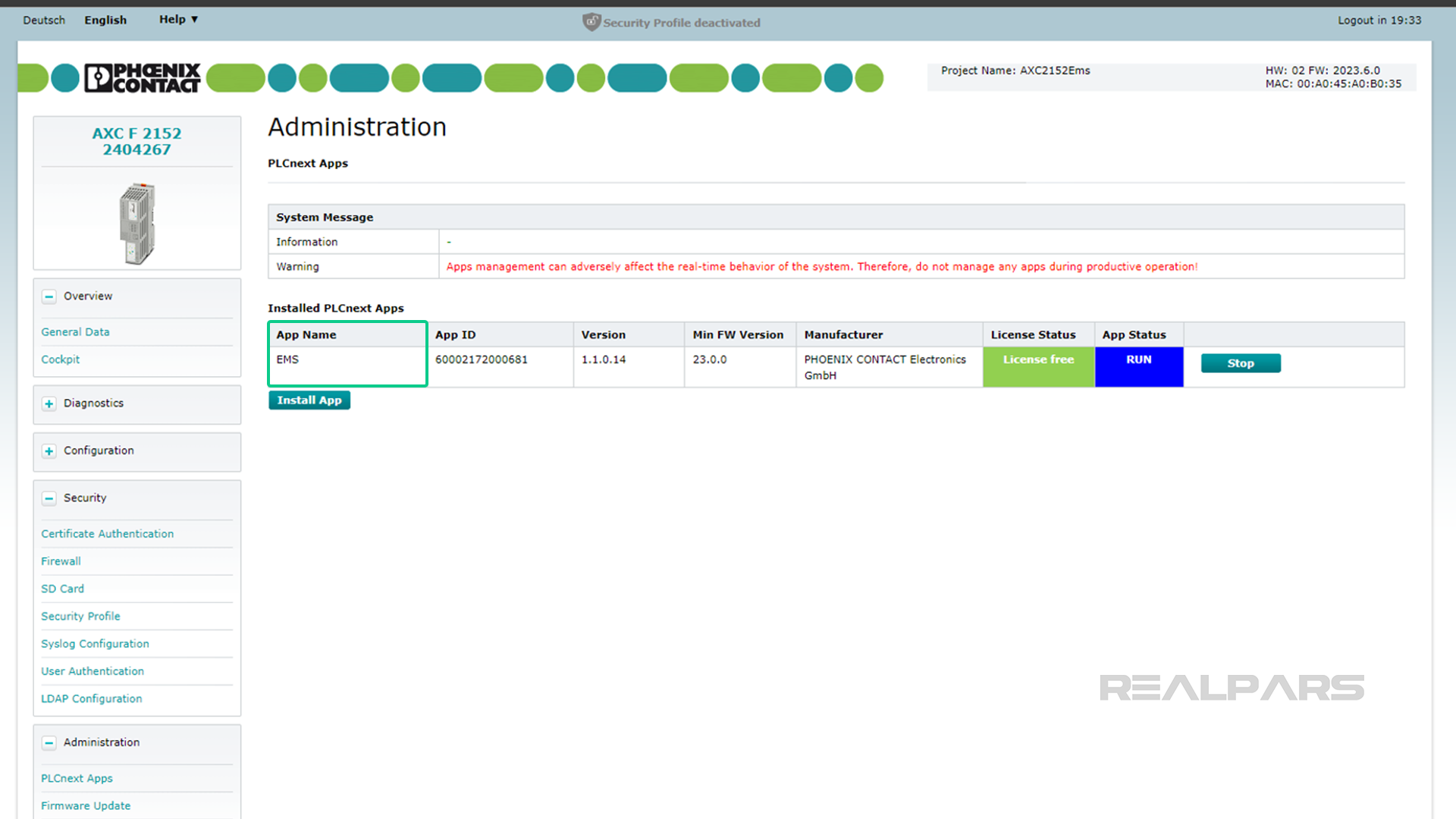This screenshot has width=1456, height=819.
Task: Open the Cockpit page
Action: (60, 359)
